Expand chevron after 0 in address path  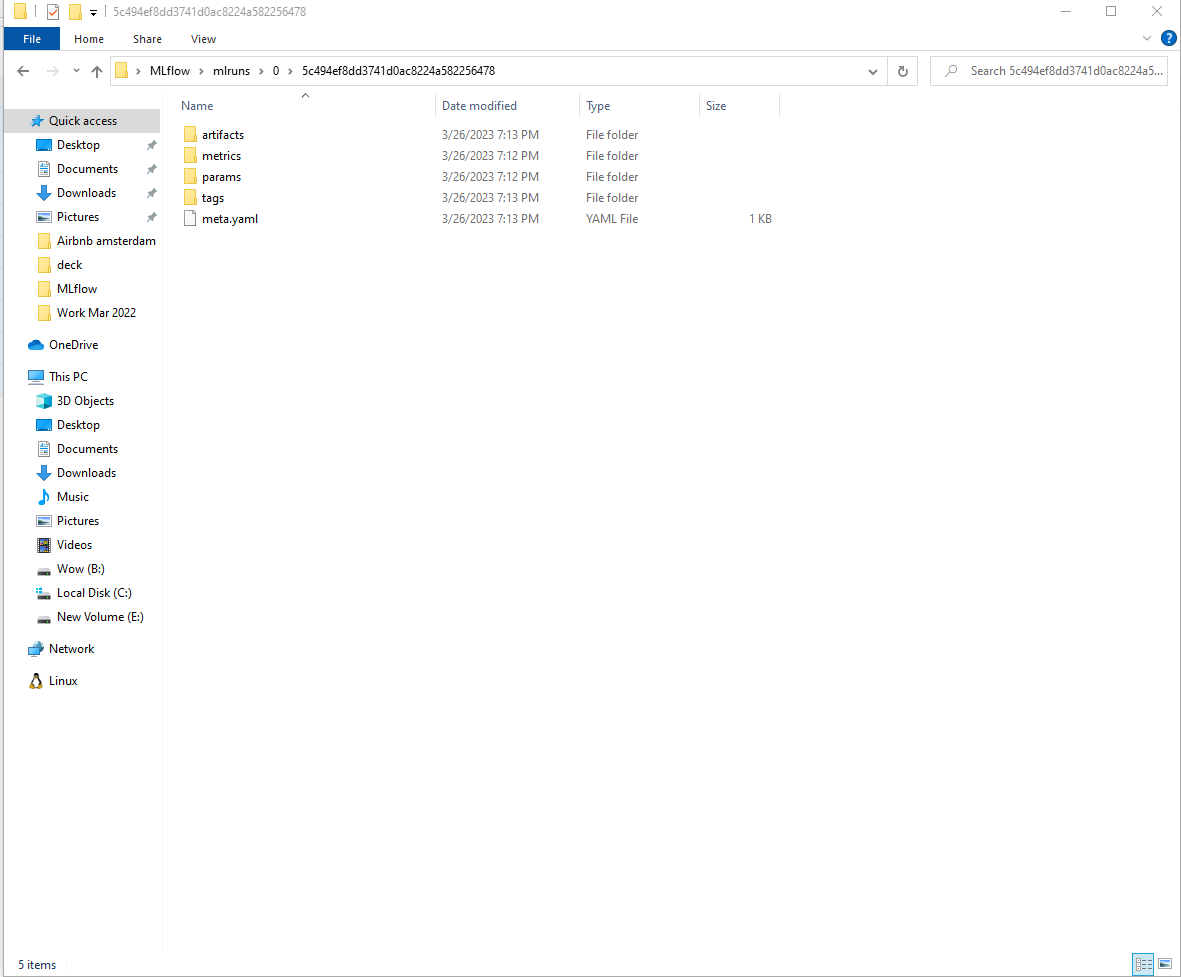pyautogui.click(x=290, y=72)
